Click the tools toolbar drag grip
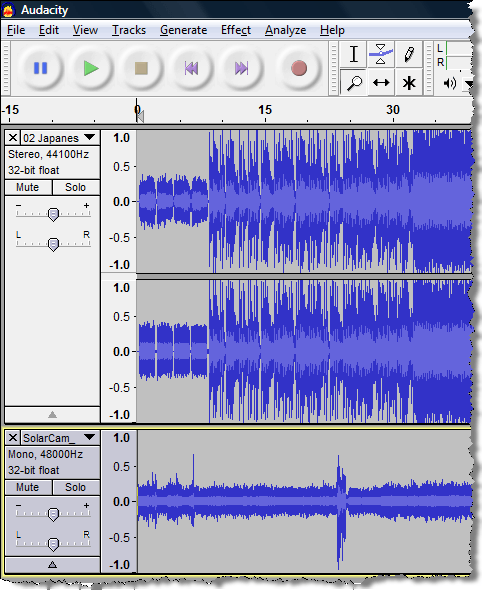The width and height of the screenshot is (482, 590). tap(333, 68)
